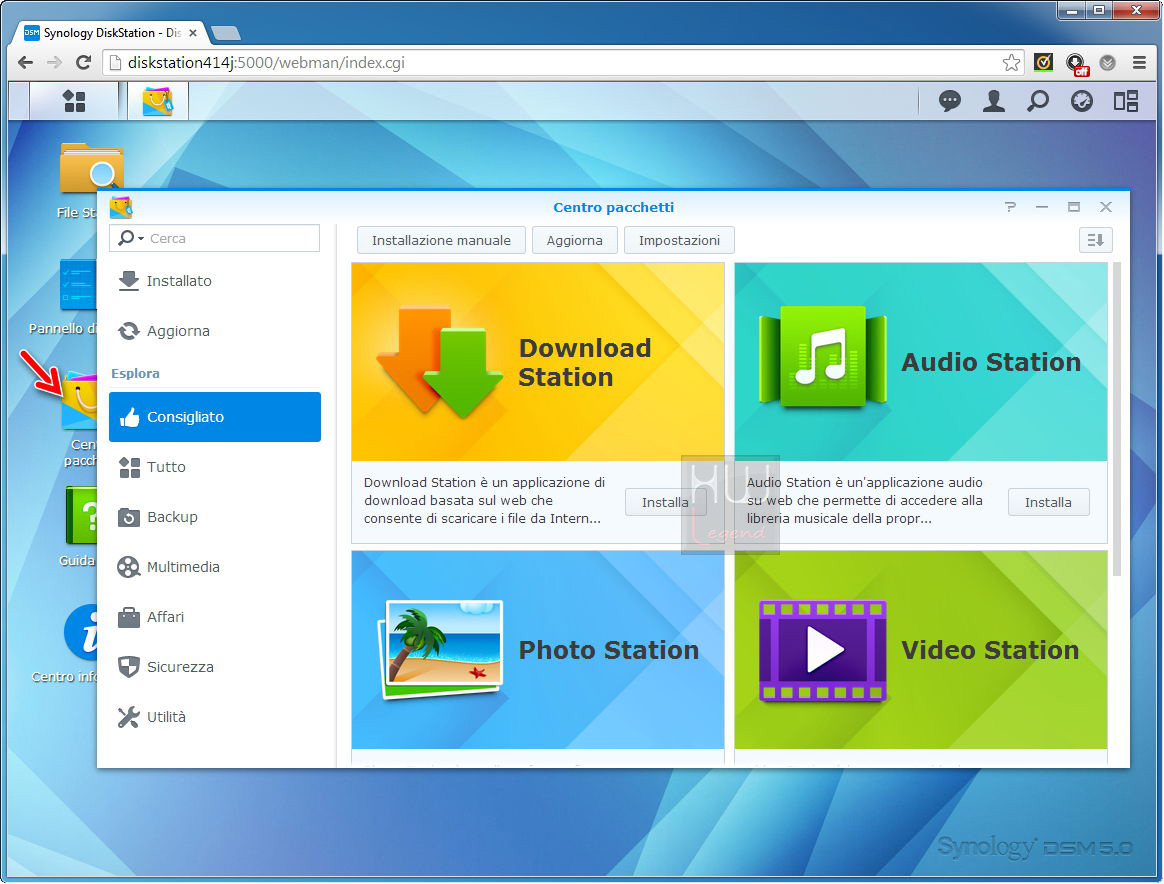This screenshot has width=1164, height=884.
Task: Go forward in browser history
Action: 53,62
